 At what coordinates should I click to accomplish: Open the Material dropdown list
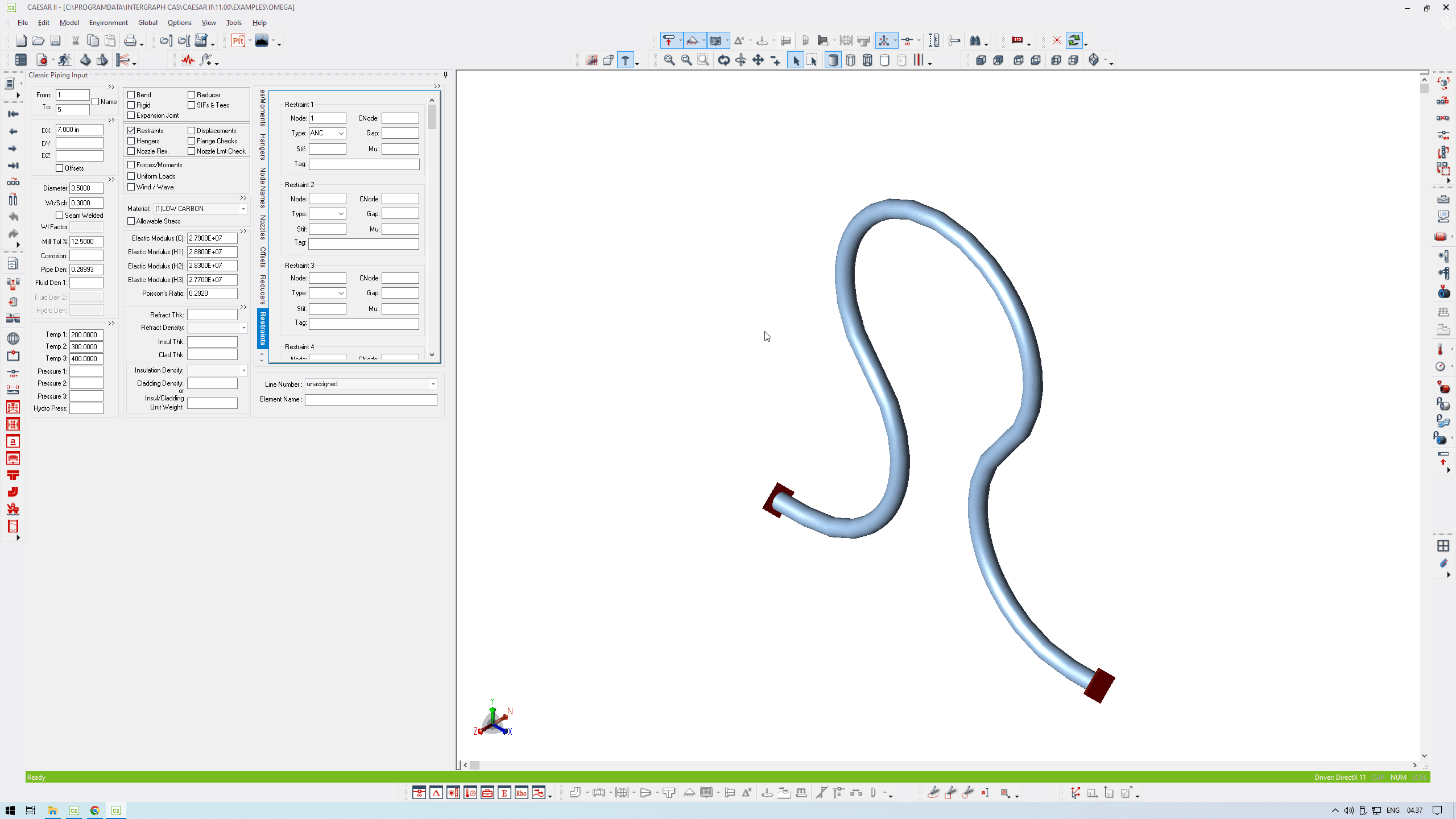pyautogui.click(x=243, y=209)
